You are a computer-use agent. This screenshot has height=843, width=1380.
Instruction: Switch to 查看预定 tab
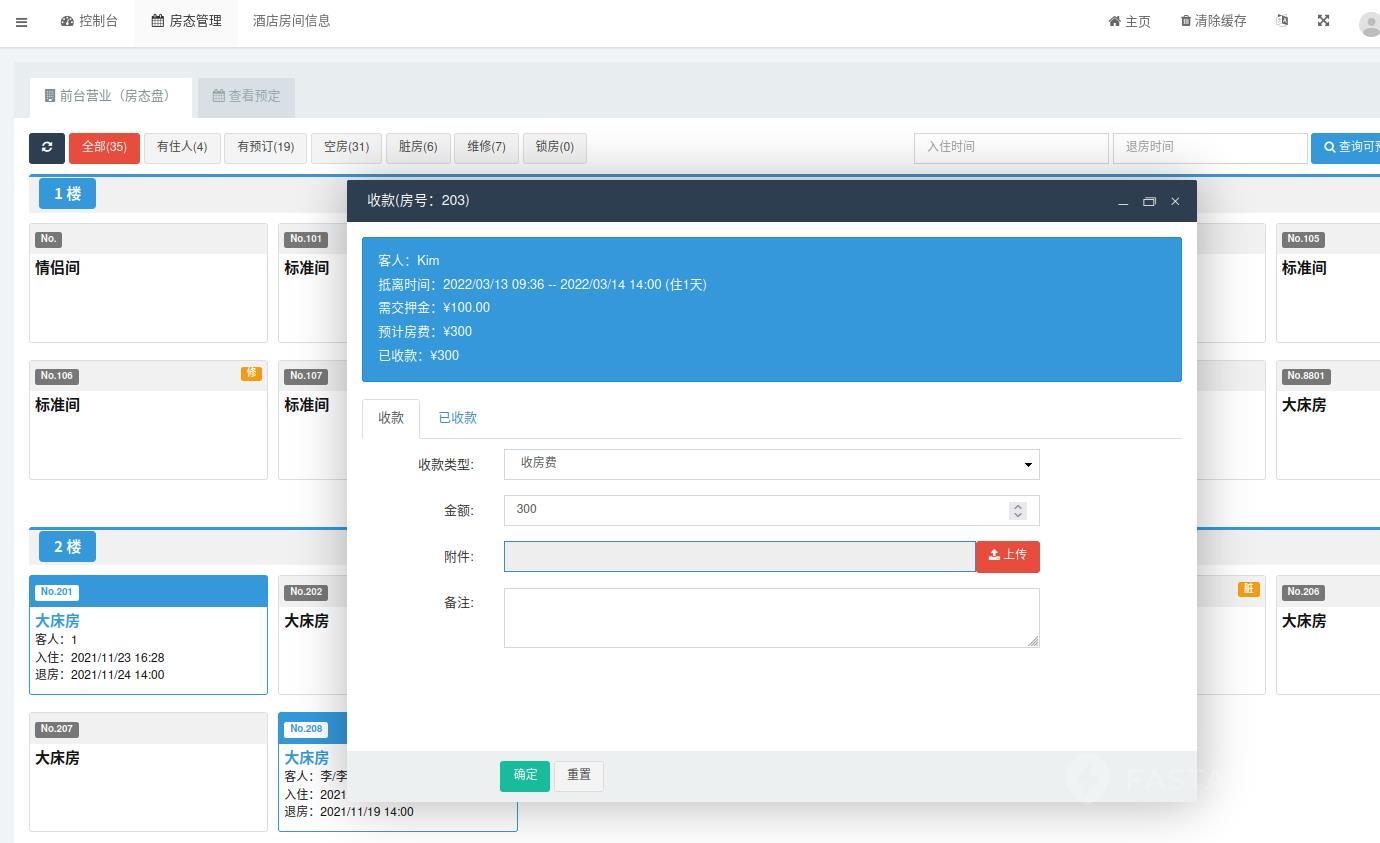pyautogui.click(x=246, y=96)
